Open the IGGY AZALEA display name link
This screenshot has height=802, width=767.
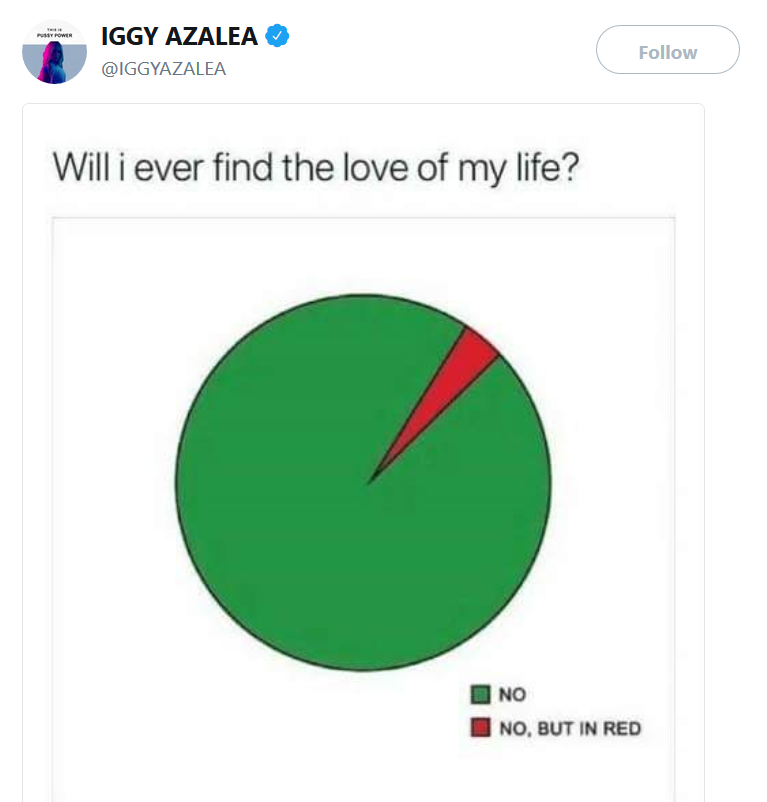[x=180, y=37]
